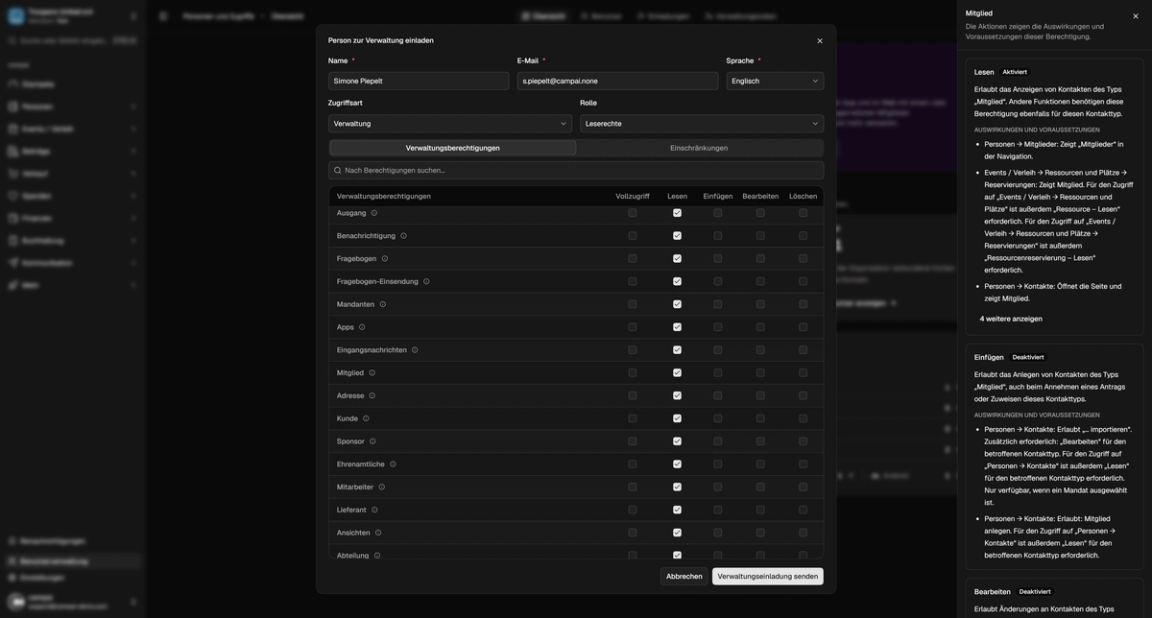Viewport: 1152px width, 618px height.
Task: Open the Sponsor info icon
Action: (x=372, y=441)
